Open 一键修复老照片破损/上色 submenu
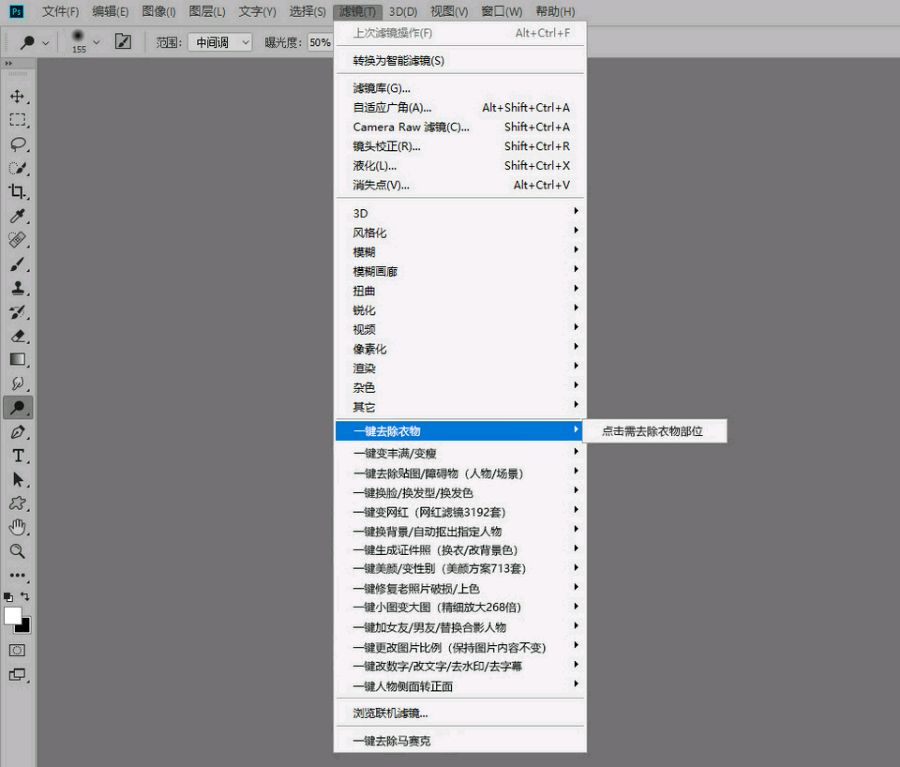 (460, 588)
